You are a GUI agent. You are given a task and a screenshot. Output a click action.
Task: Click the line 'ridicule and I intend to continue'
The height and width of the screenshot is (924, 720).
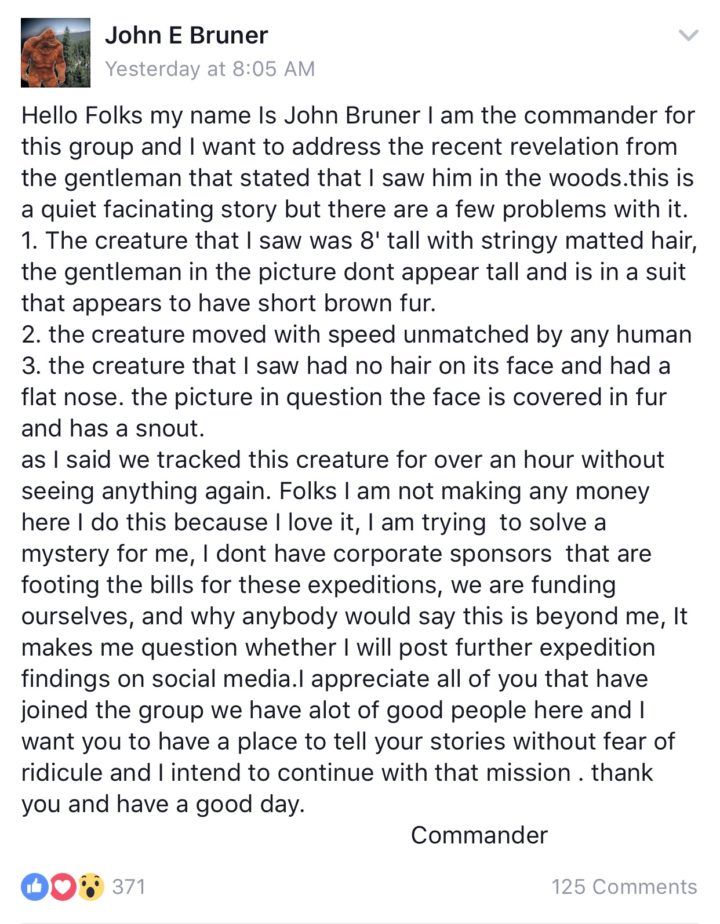(337, 773)
